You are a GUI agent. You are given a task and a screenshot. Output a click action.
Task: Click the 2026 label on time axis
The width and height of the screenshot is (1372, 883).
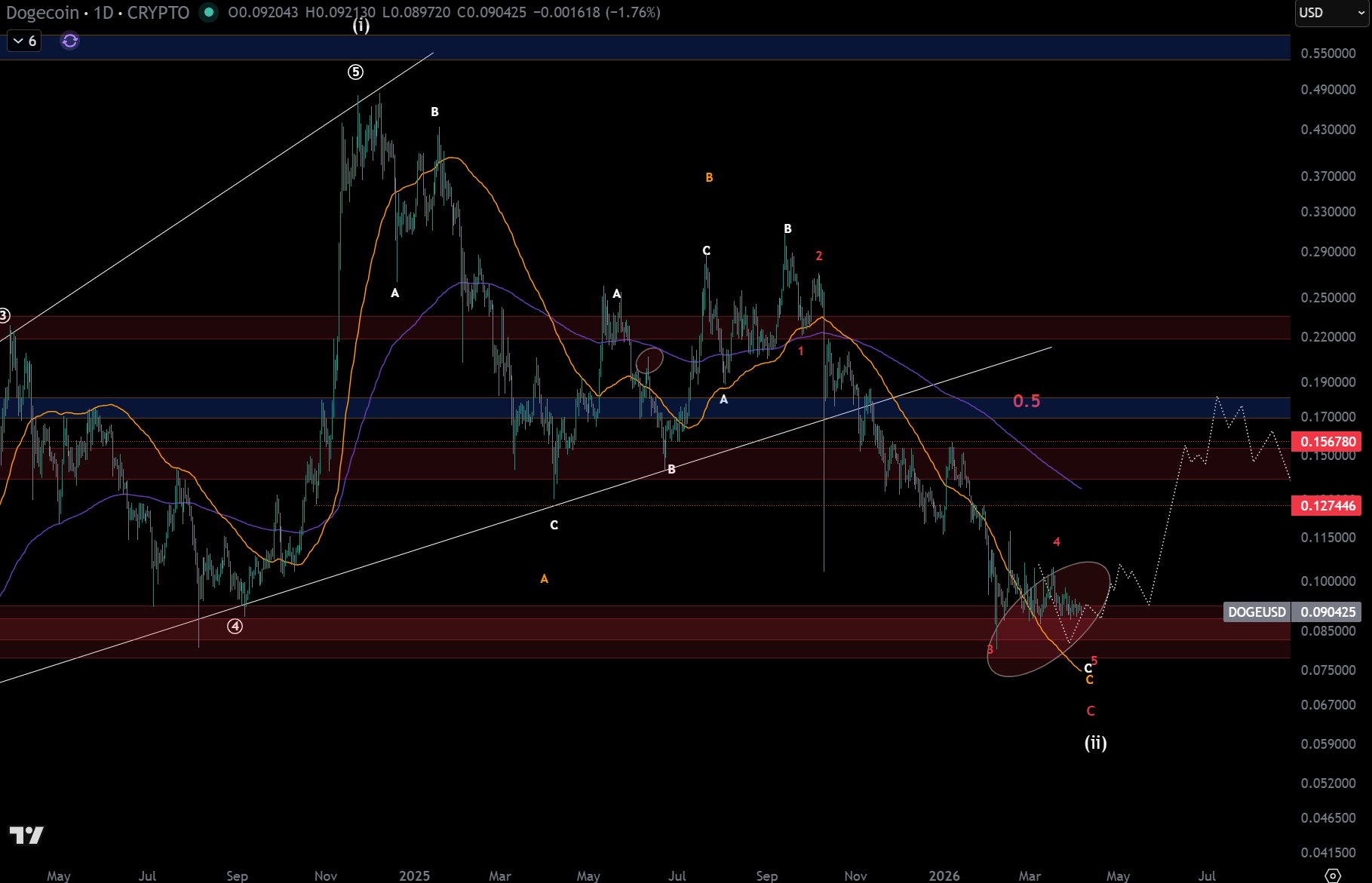click(944, 875)
